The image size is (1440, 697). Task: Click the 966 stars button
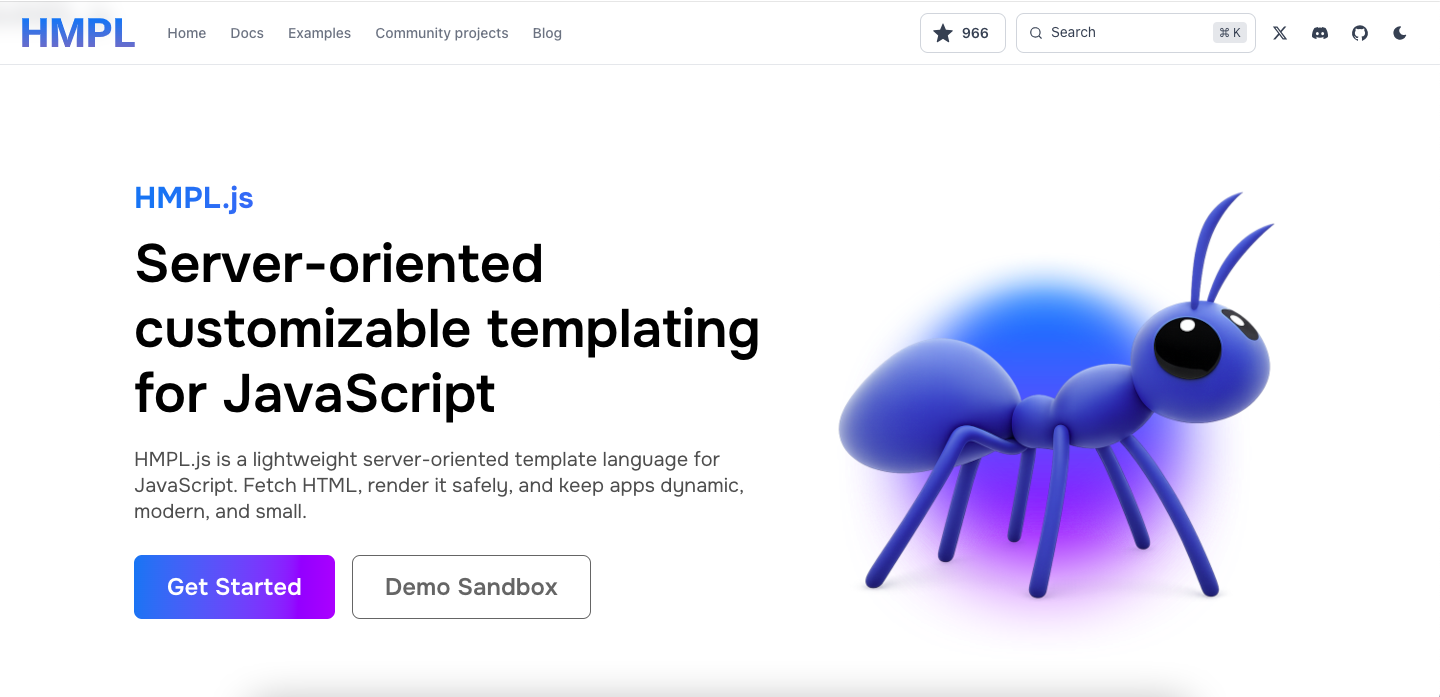[x=962, y=33]
